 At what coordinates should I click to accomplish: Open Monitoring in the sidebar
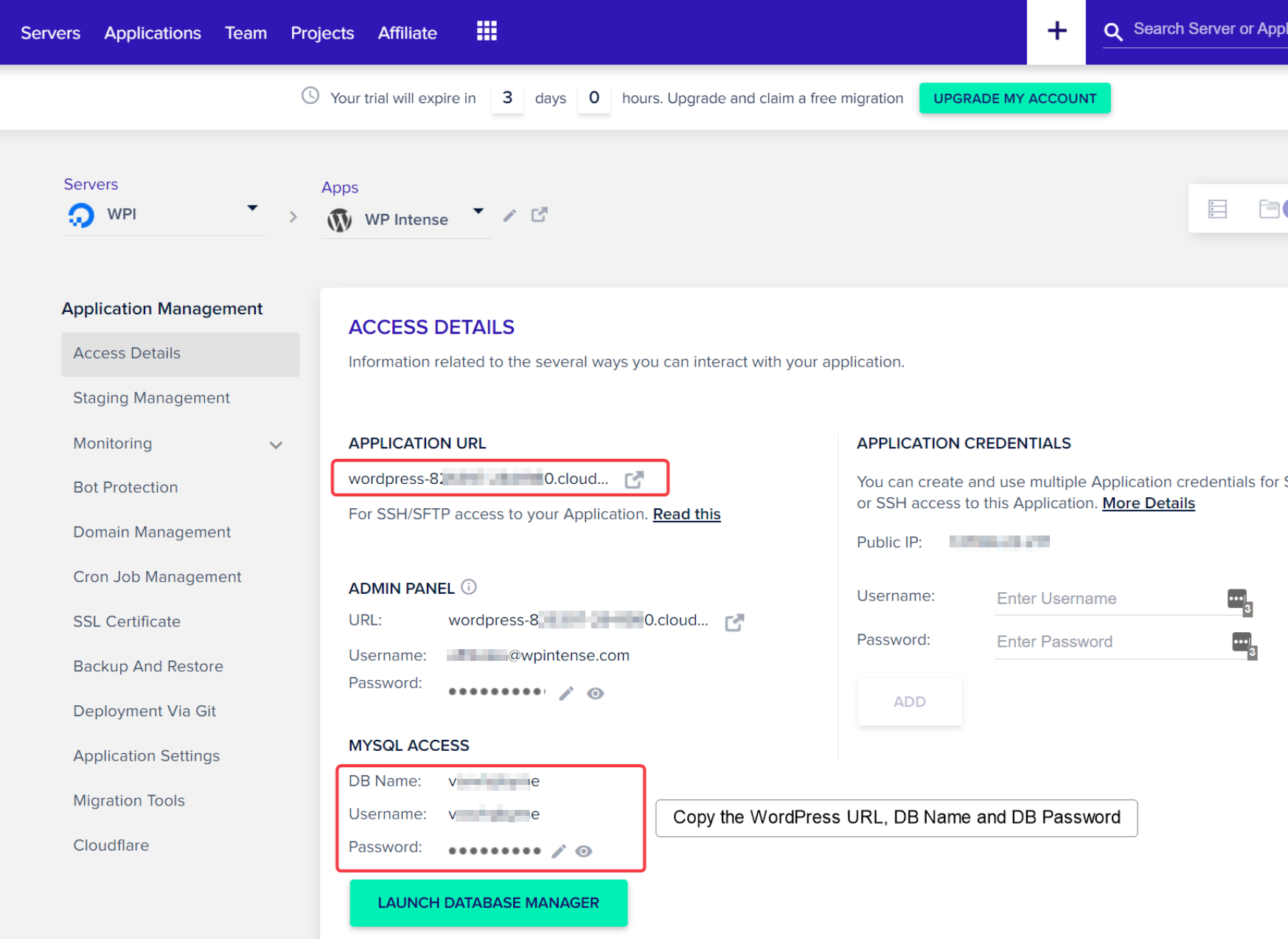113,443
